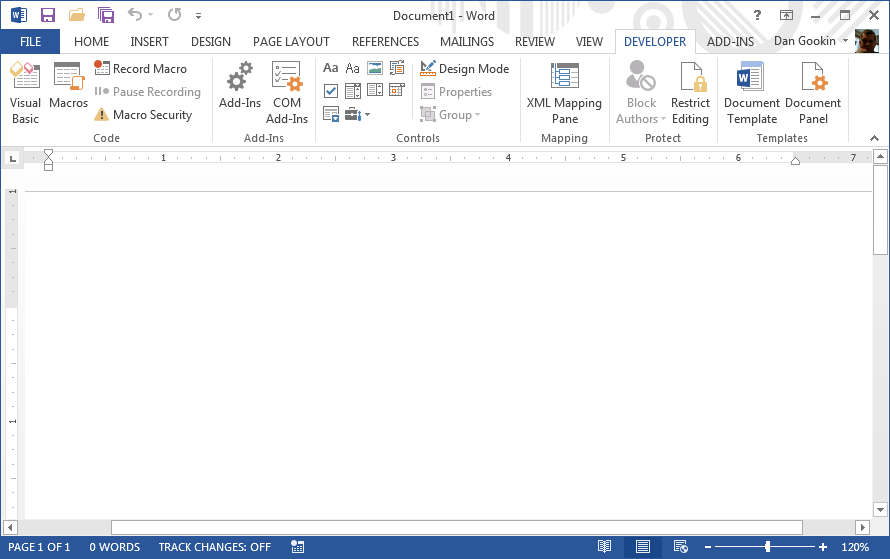Insert Repeating Section content control

coord(330,114)
